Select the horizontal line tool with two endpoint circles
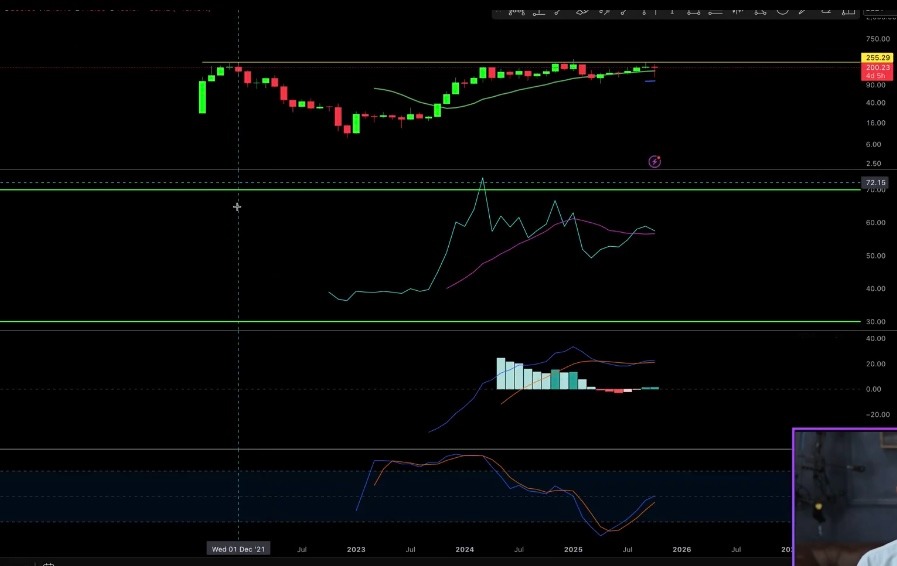Image resolution: width=897 pixels, height=566 pixels. [x=692, y=12]
